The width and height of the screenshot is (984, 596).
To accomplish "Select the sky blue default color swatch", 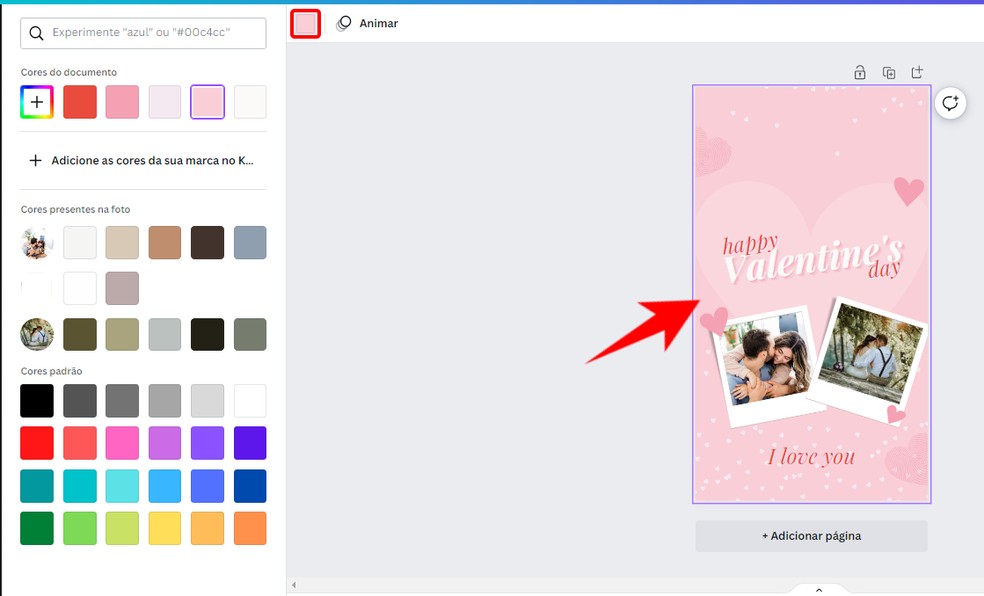I will pos(164,486).
